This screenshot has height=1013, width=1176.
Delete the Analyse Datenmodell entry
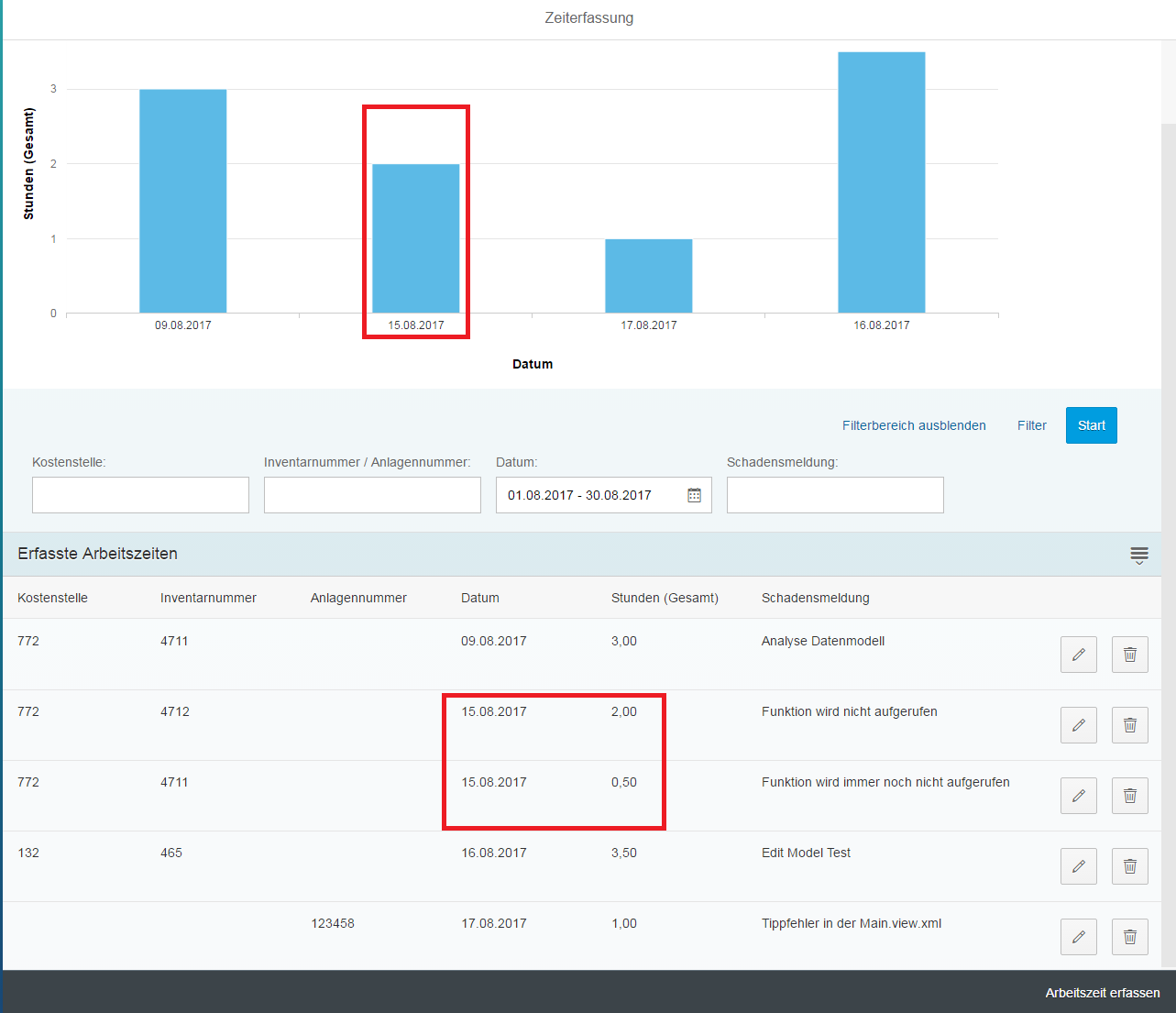[1130, 655]
